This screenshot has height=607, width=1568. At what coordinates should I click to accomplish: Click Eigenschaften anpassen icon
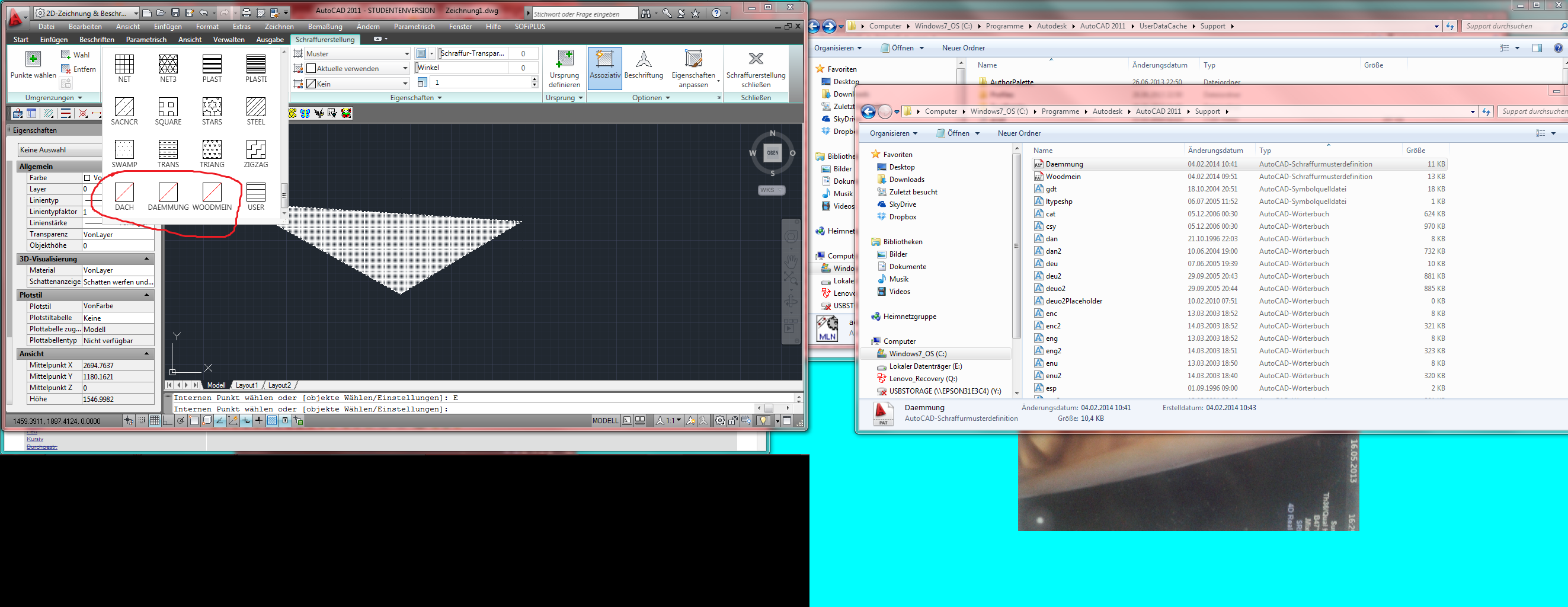[x=693, y=59]
